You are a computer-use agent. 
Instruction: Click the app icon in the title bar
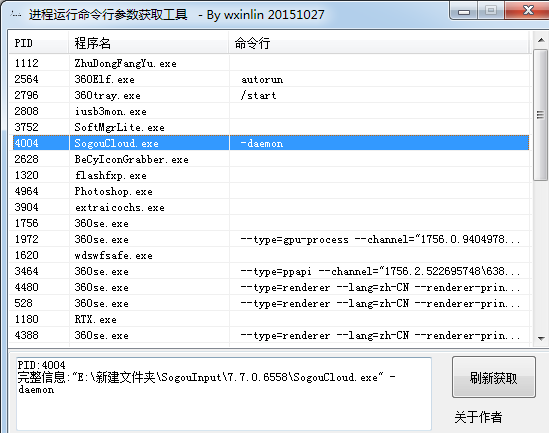tap(16, 14)
